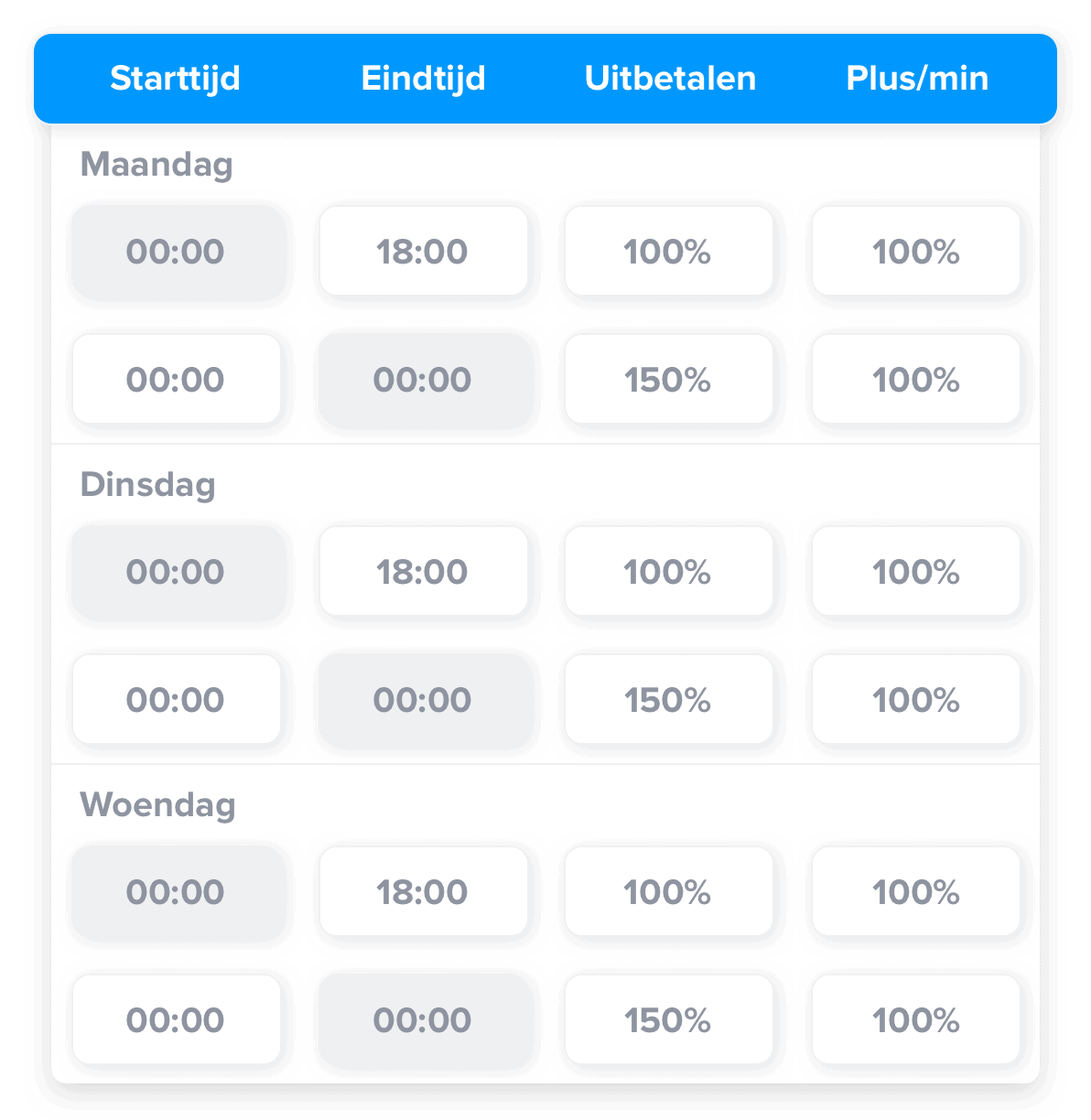Click the Starttijd column header
The width and height of the screenshot is (1091, 1120).
pyautogui.click(x=175, y=79)
